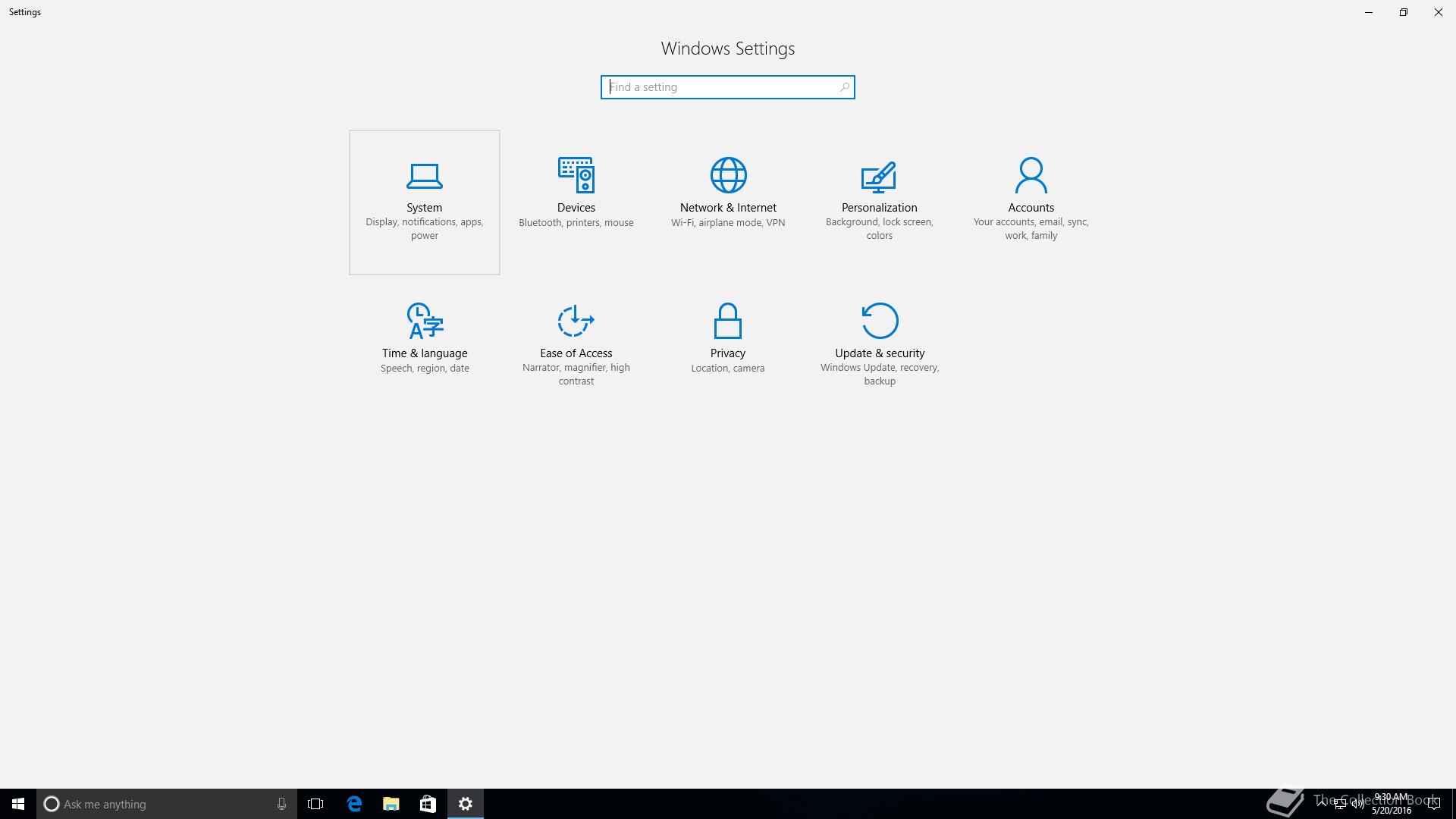Open Task View from the taskbar

pos(315,804)
